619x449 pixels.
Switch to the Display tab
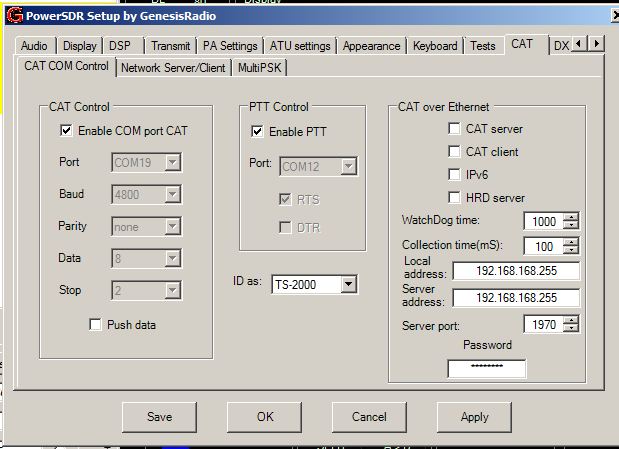pos(80,46)
